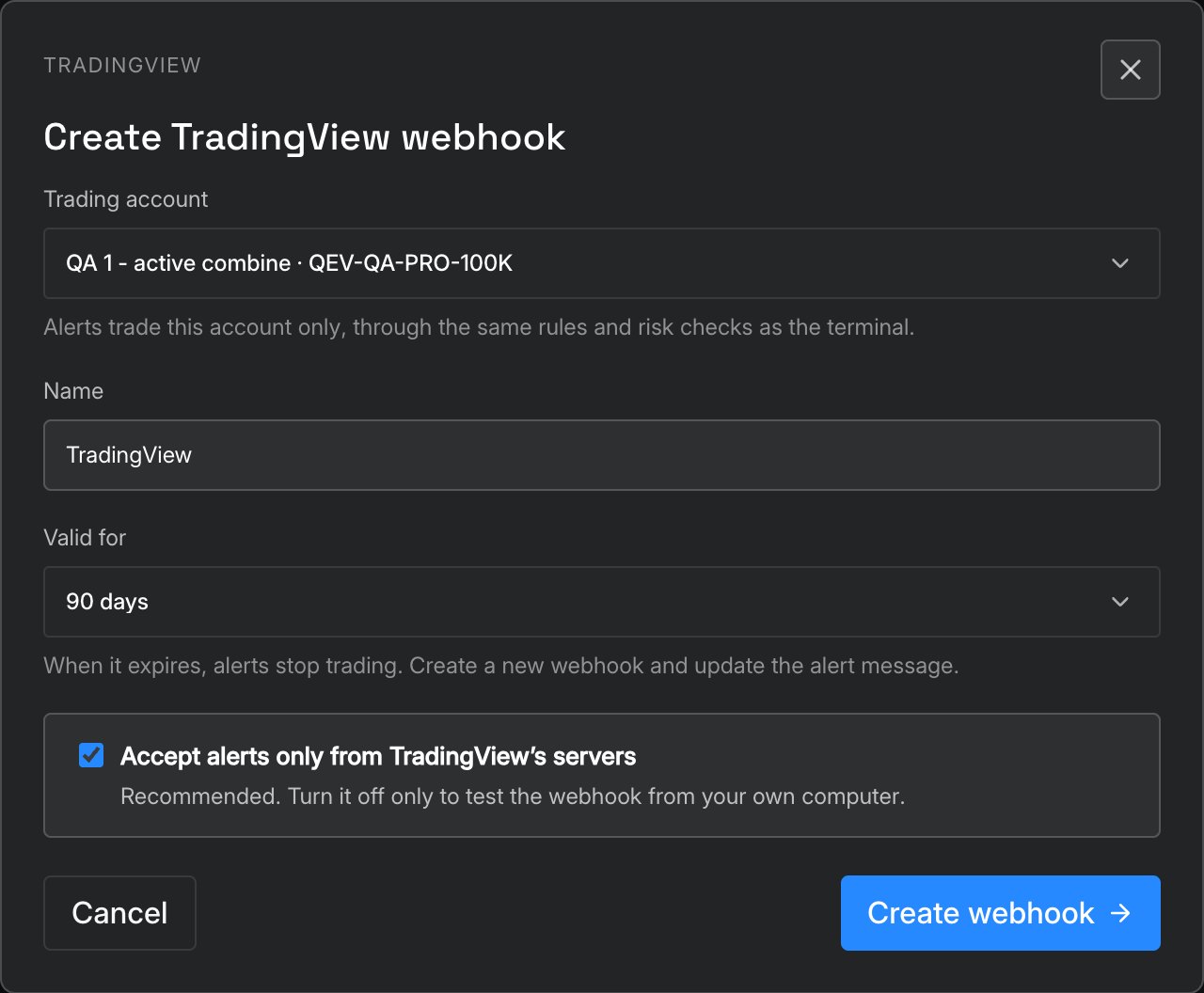The height and width of the screenshot is (993, 1204).
Task: Uncheck Accept alerts only from TradingView's servers
Action: click(x=91, y=755)
